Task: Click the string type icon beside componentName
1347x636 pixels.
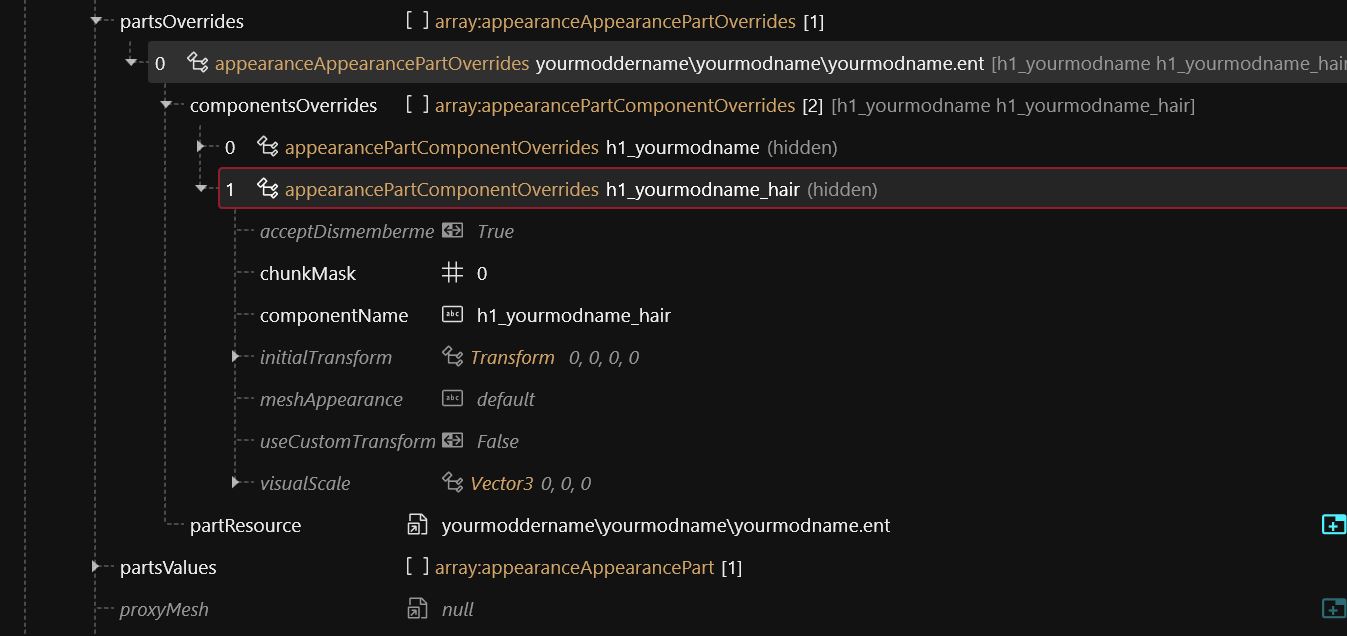Action: (452, 315)
